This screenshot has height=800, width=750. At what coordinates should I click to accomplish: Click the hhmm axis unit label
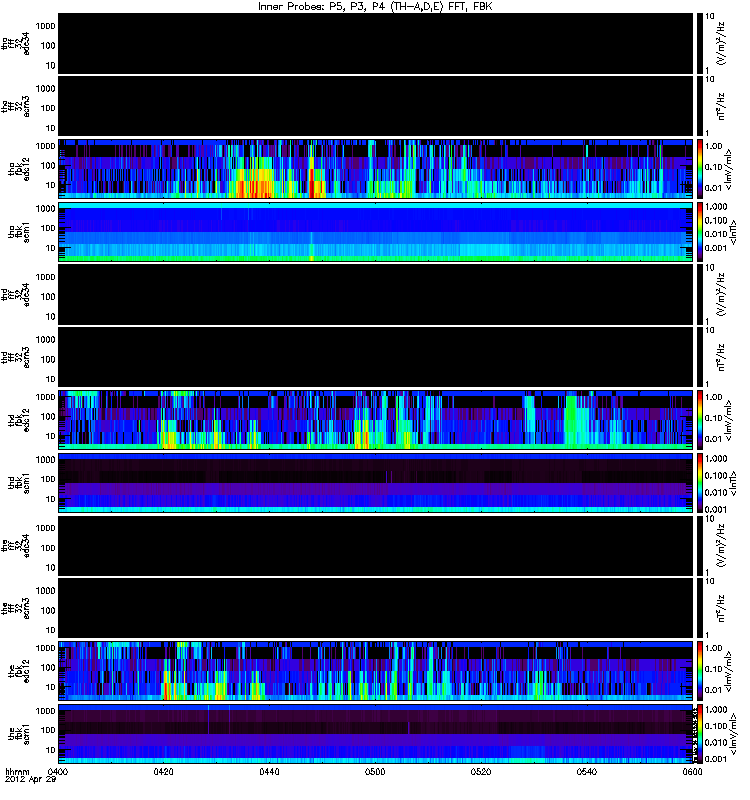[17, 771]
